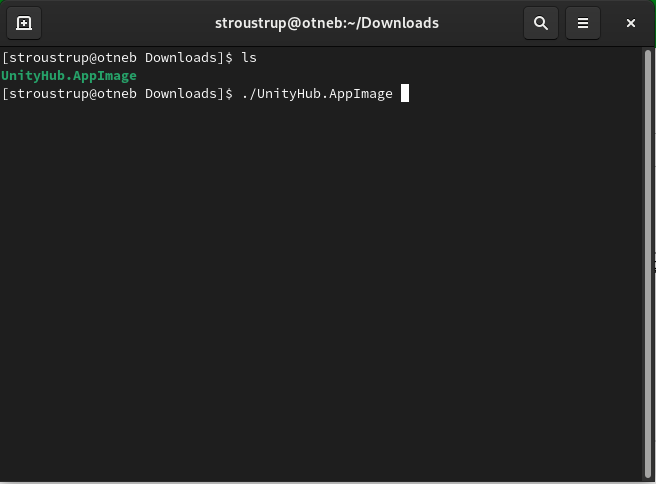656x484 pixels.
Task: Click the ls command text
Action: (x=249, y=58)
